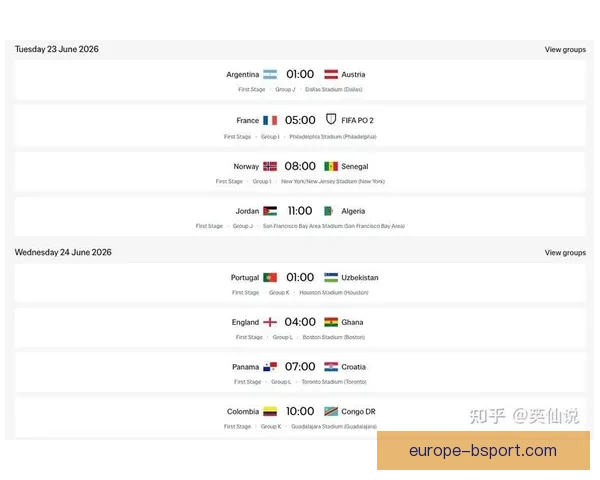Open the Argentina vs Austria 01:00 match
Image resolution: width=600 pixels, height=480 pixels.
pos(300,74)
